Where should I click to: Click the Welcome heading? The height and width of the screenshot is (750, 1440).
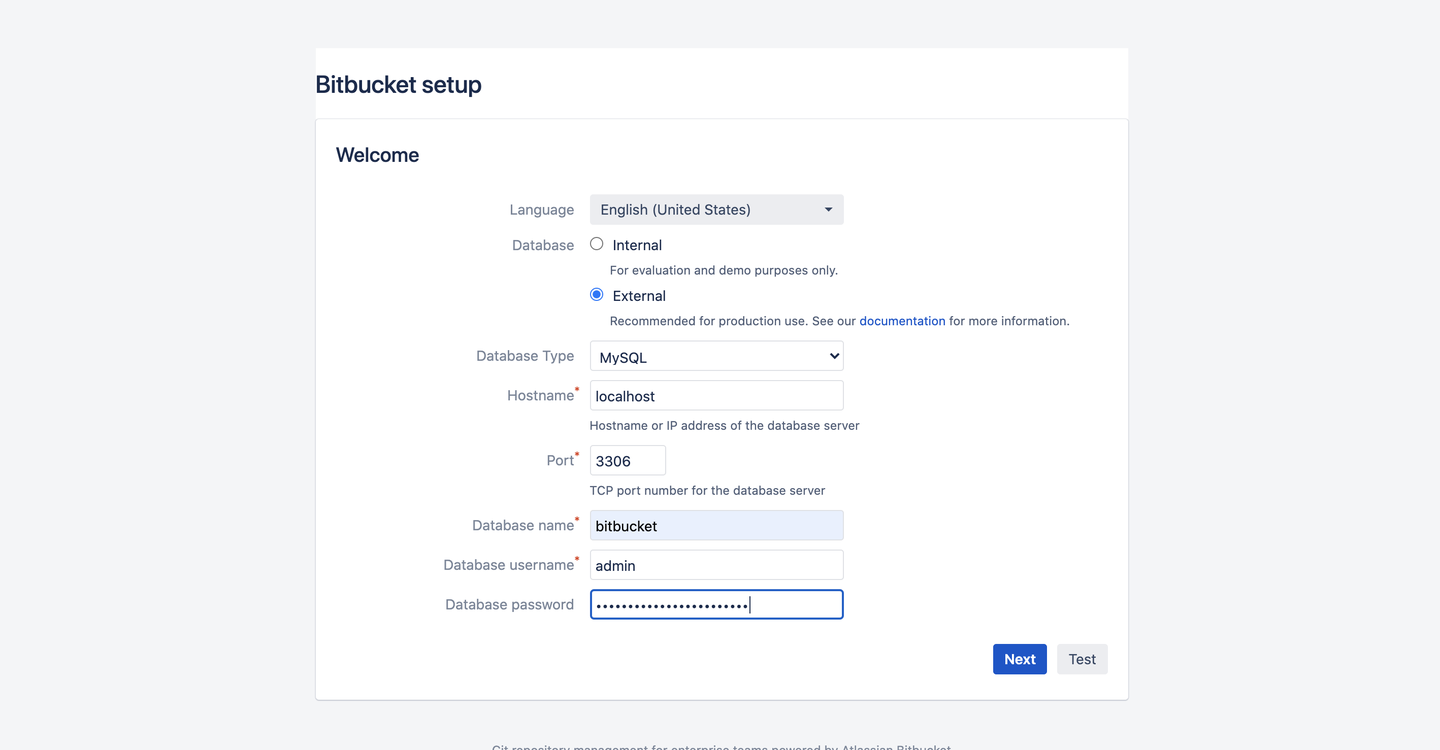(x=377, y=155)
